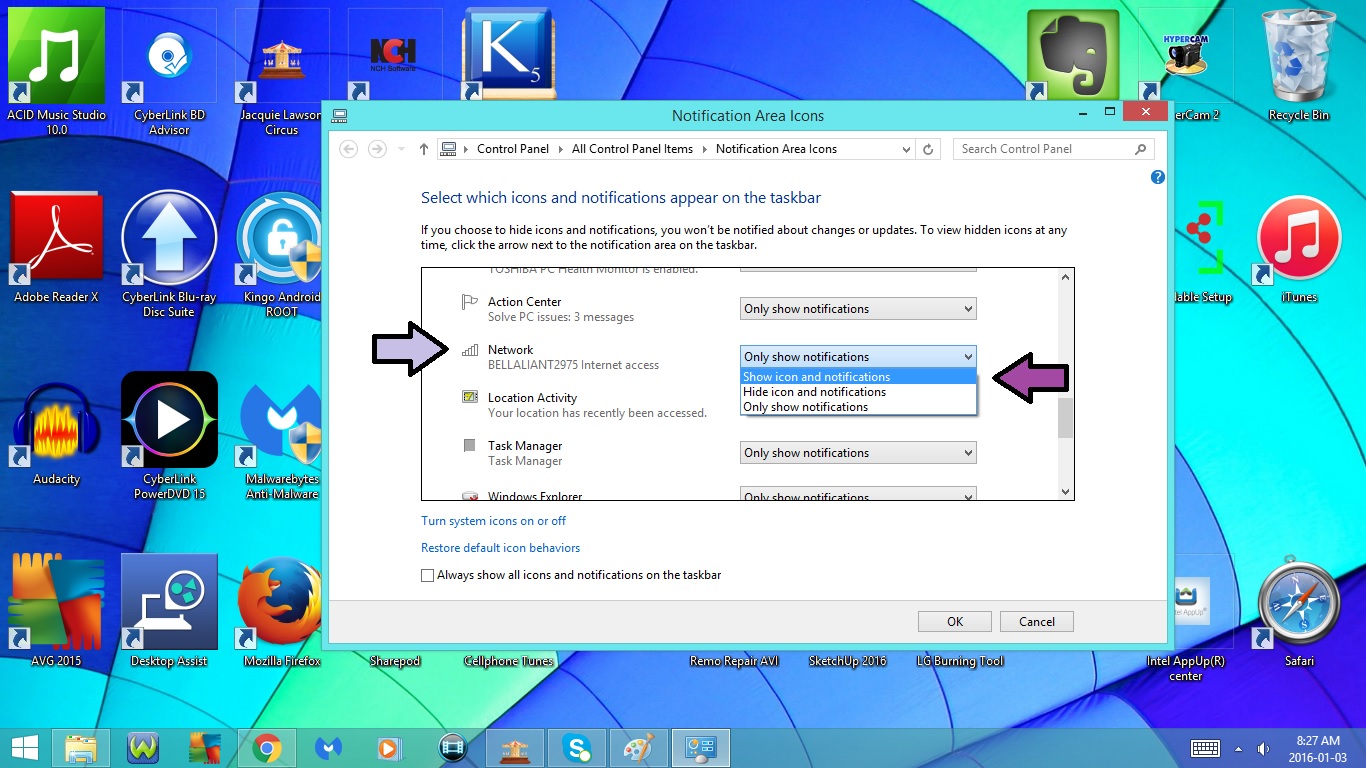This screenshot has height=768, width=1366.
Task: Choose Show icon and notifications option
Action: click(x=858, y=377)
